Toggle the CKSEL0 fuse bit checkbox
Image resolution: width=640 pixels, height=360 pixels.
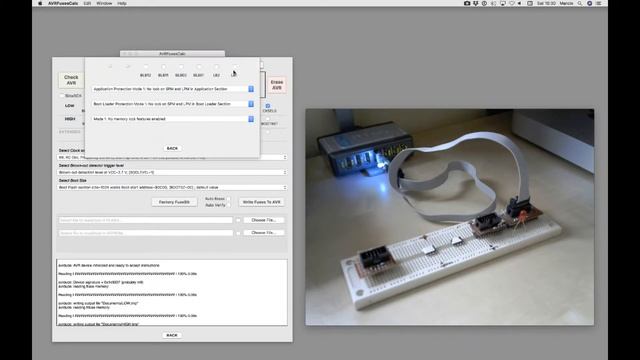(x=268, y=106)
